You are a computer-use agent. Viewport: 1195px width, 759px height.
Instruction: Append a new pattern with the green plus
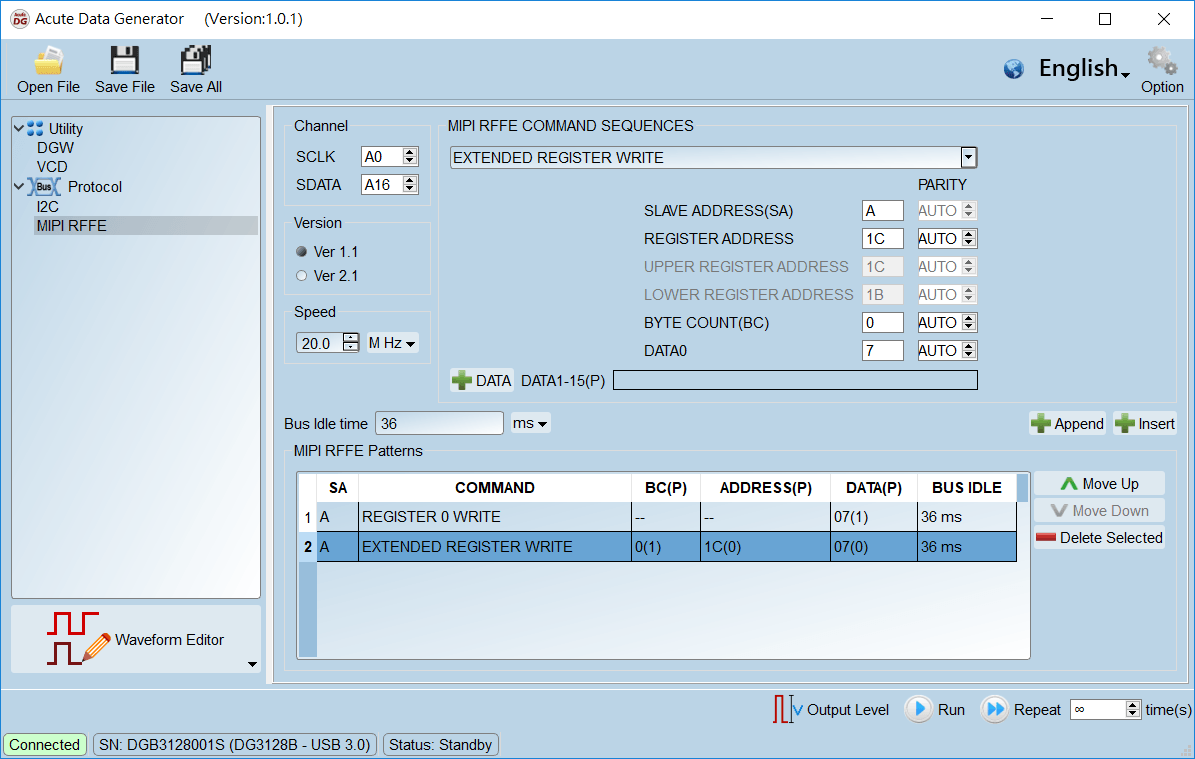[x=1067, y=423]
